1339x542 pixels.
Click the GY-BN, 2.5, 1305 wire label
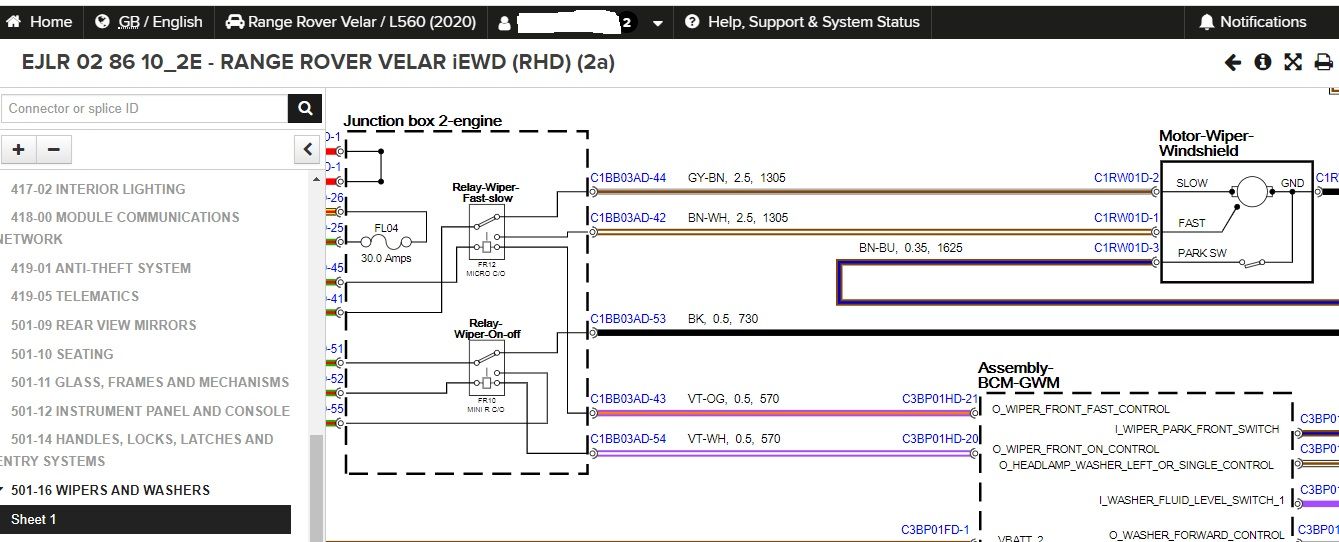(736, 178)
